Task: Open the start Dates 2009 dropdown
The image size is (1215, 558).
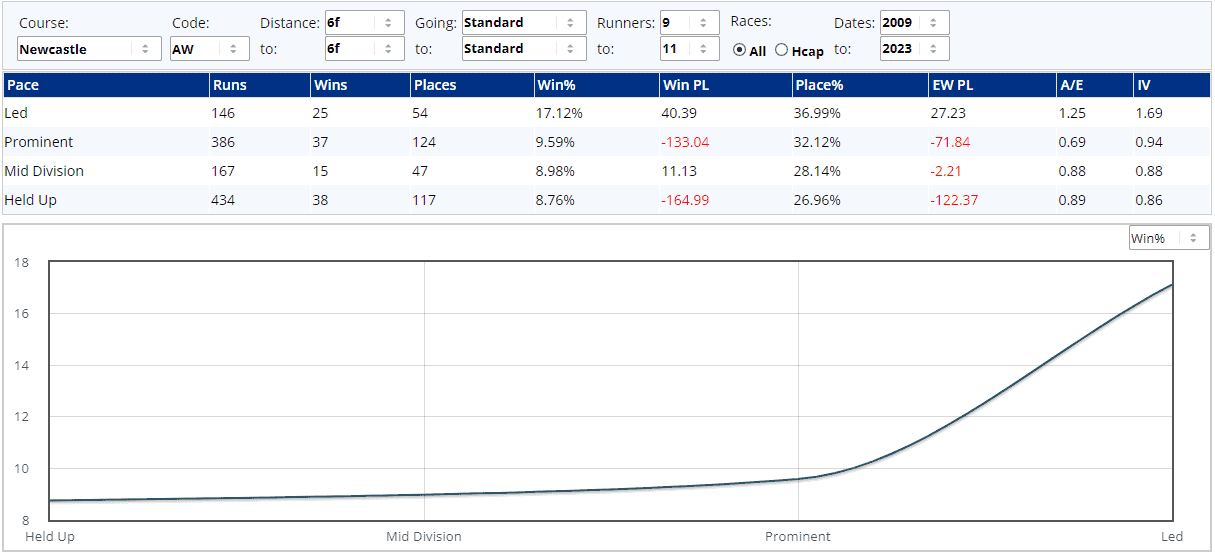Action: [914, 23]
